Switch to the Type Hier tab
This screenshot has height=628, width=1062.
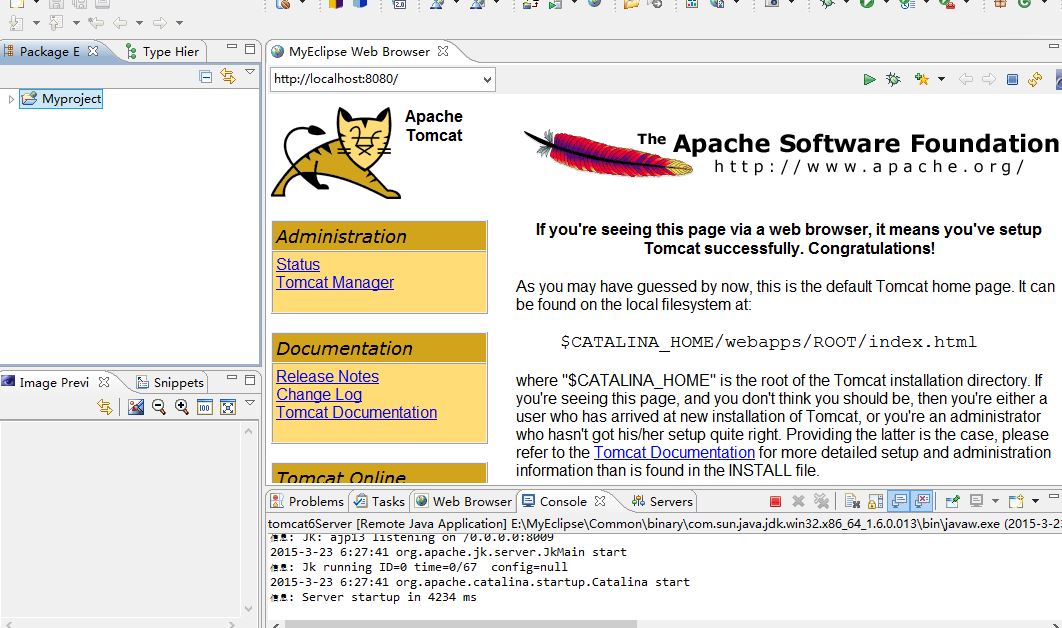(163, 51)
